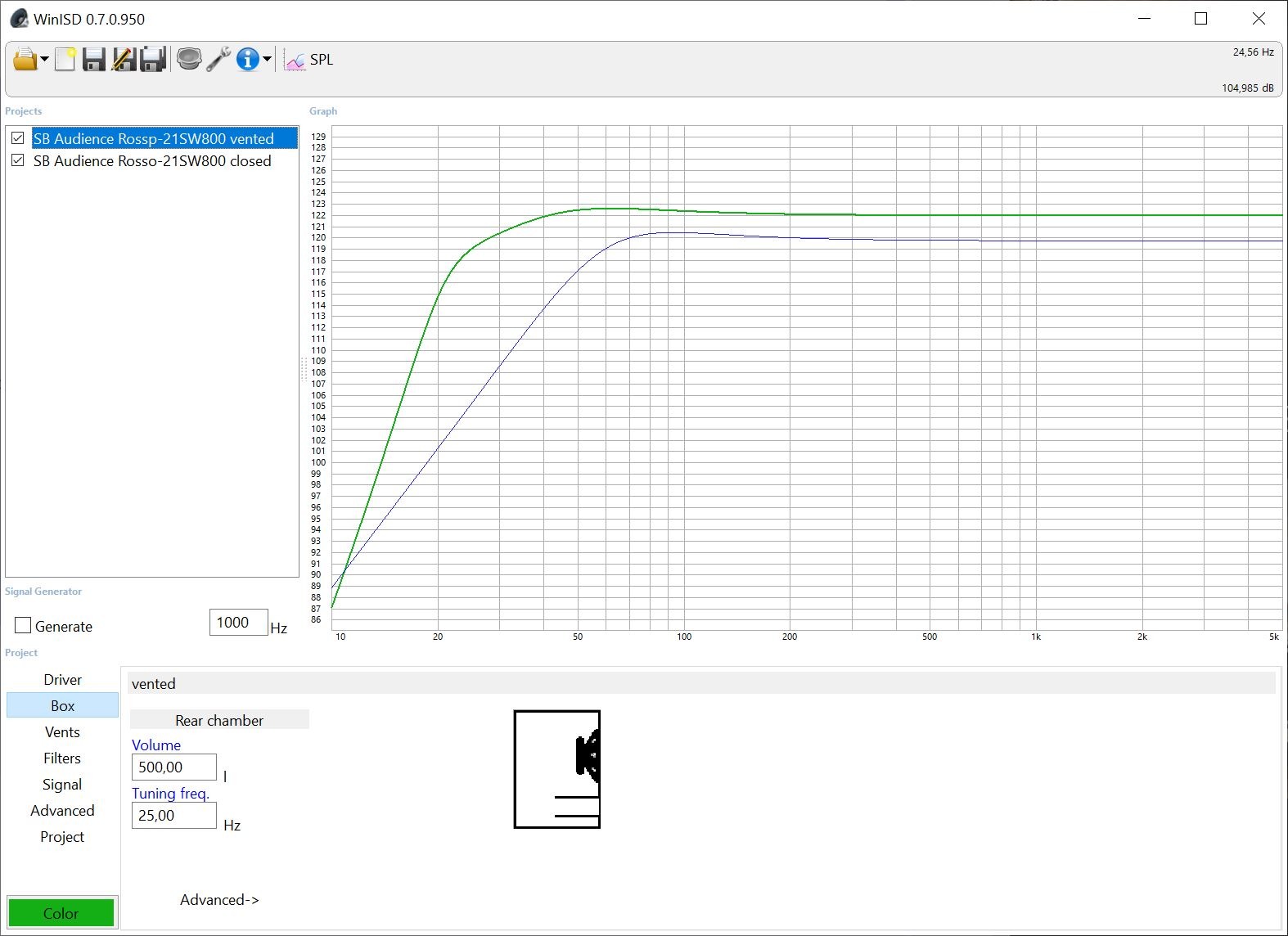The width and height of the screenshot is (1288, 936).
Task: Open the Driver tab
Action: 62,679
